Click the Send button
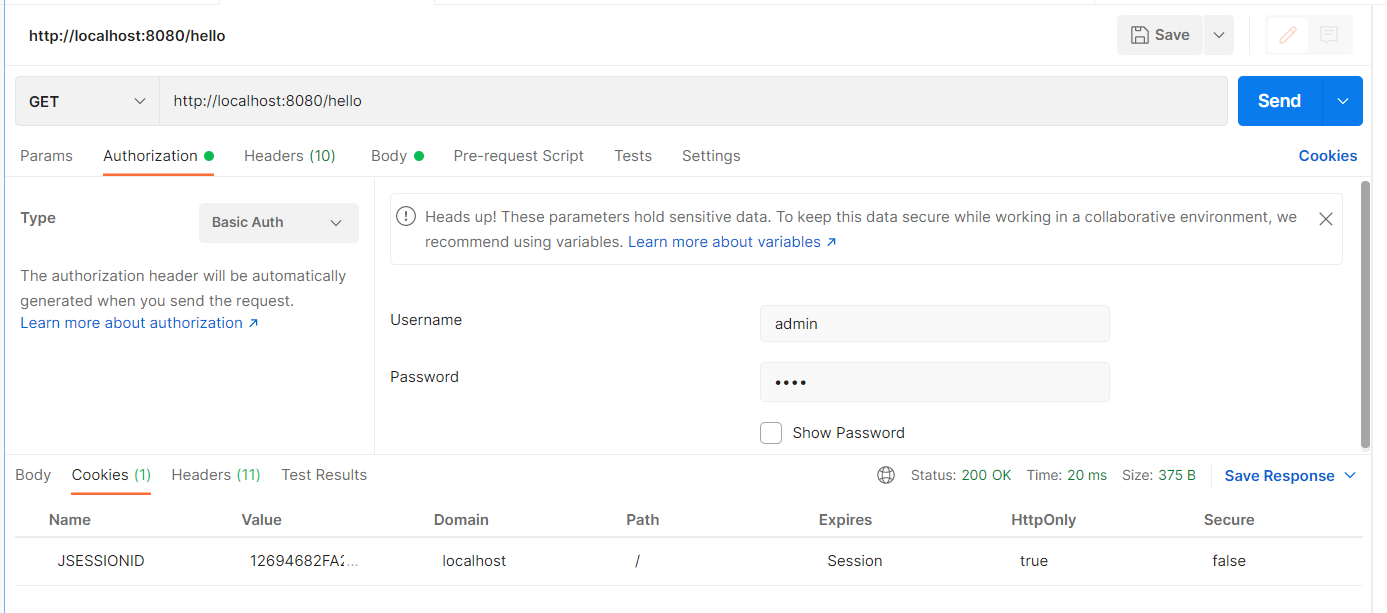Screen dimensions: 1387x613 (1278, 100)
